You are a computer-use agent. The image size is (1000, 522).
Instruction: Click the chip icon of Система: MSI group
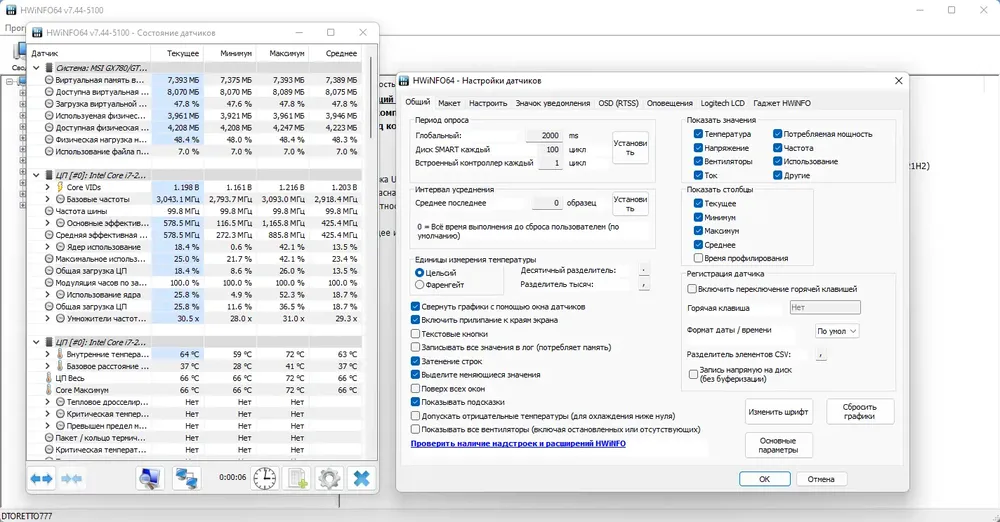coord(49,68)
